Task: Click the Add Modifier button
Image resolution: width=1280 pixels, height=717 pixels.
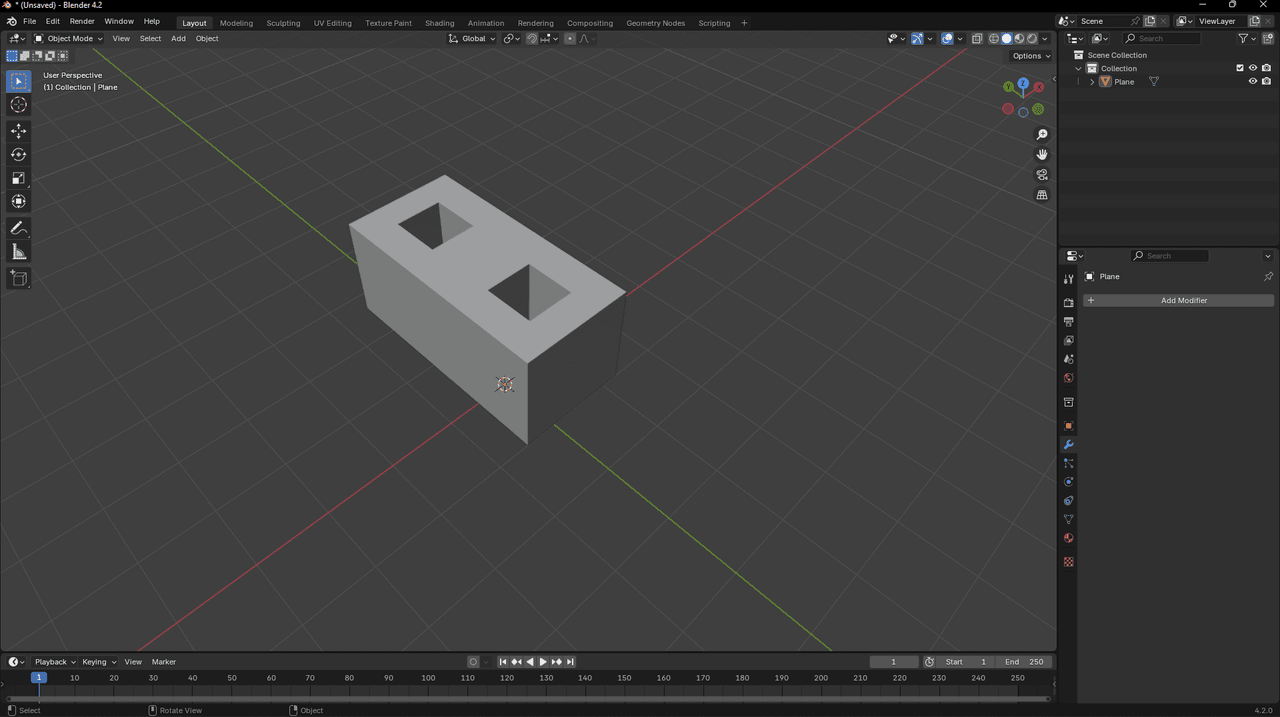Action: [x=1179, y=300]
